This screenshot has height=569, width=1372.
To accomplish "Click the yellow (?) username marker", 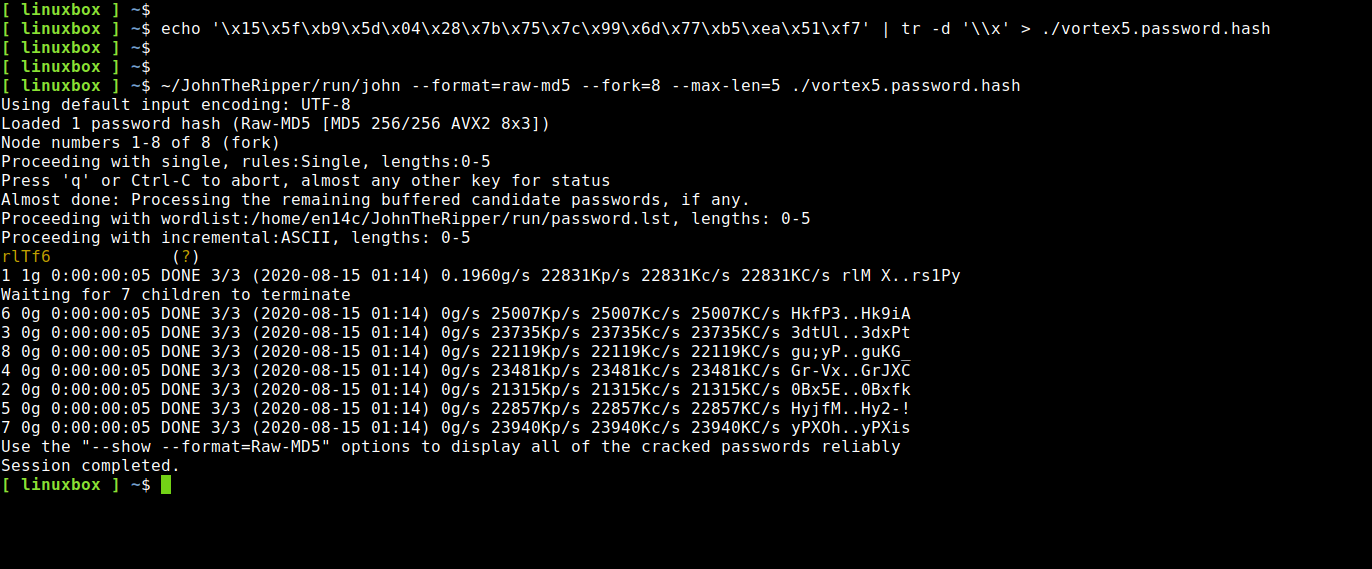I will 186,257.
